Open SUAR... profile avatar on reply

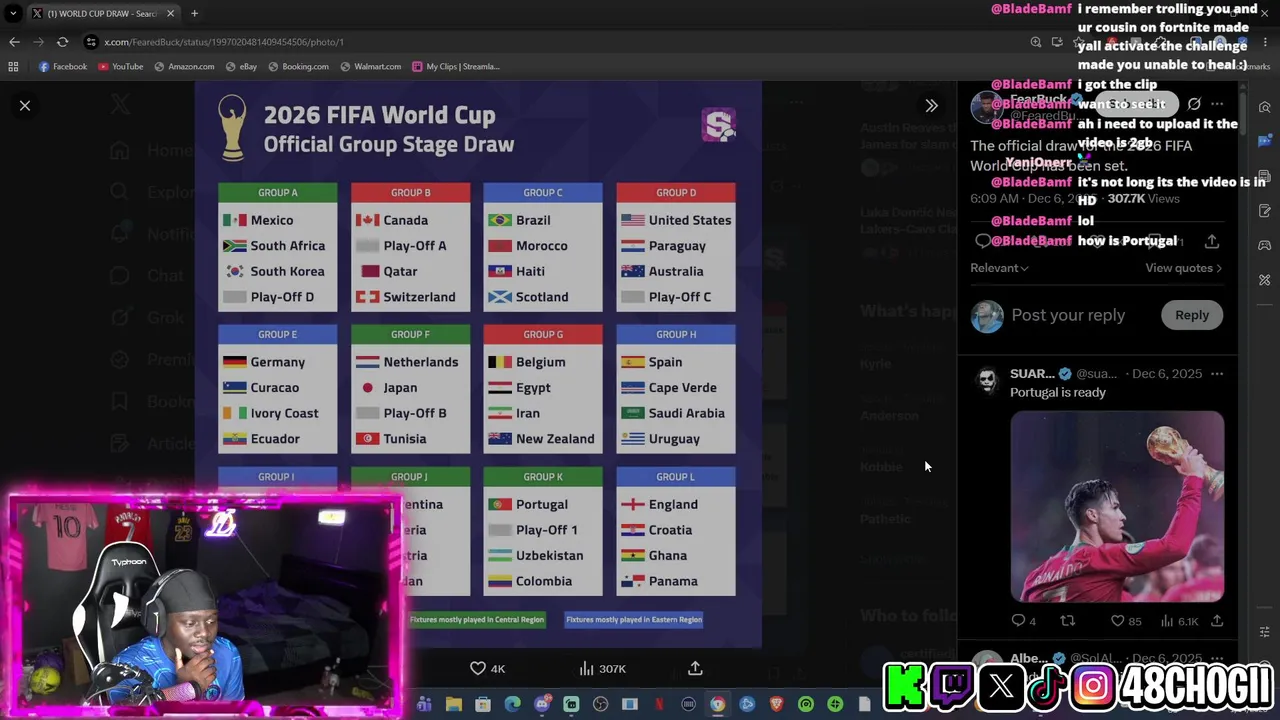pyautogui.click(x=987, y=380)
